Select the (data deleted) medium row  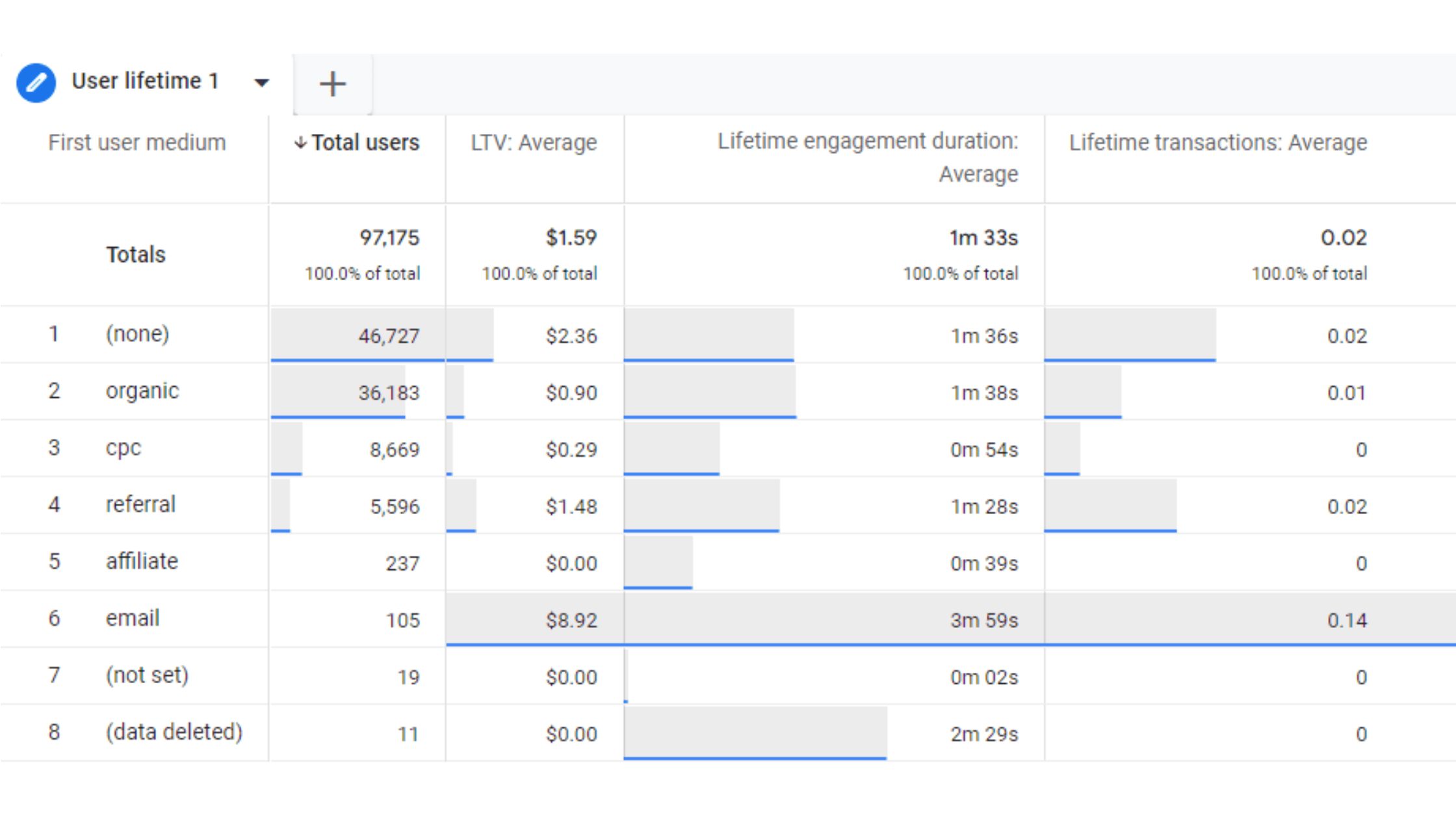(x=174, y=733)
